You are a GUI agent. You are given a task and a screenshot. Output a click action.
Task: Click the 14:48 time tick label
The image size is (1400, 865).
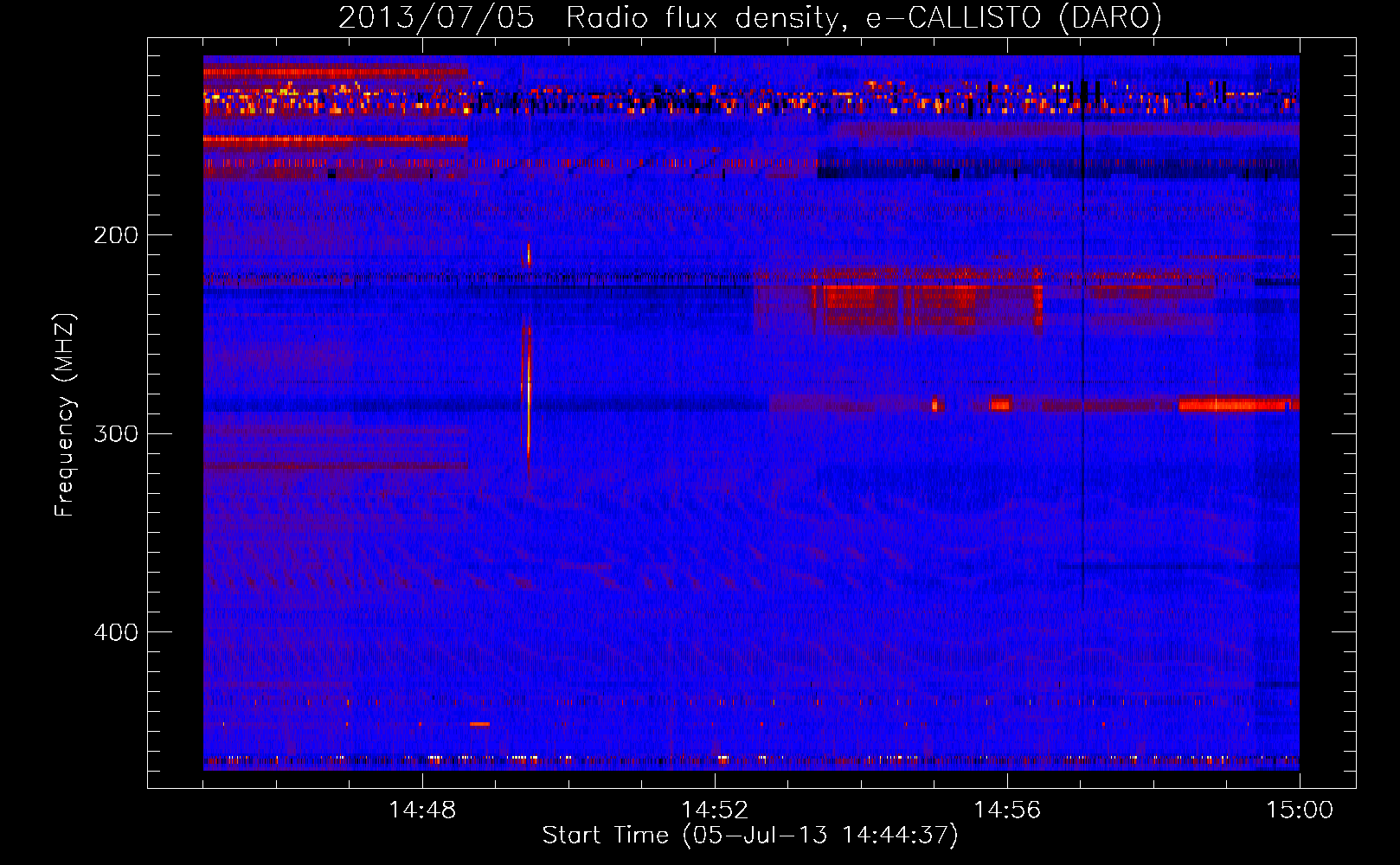point(422,811)
